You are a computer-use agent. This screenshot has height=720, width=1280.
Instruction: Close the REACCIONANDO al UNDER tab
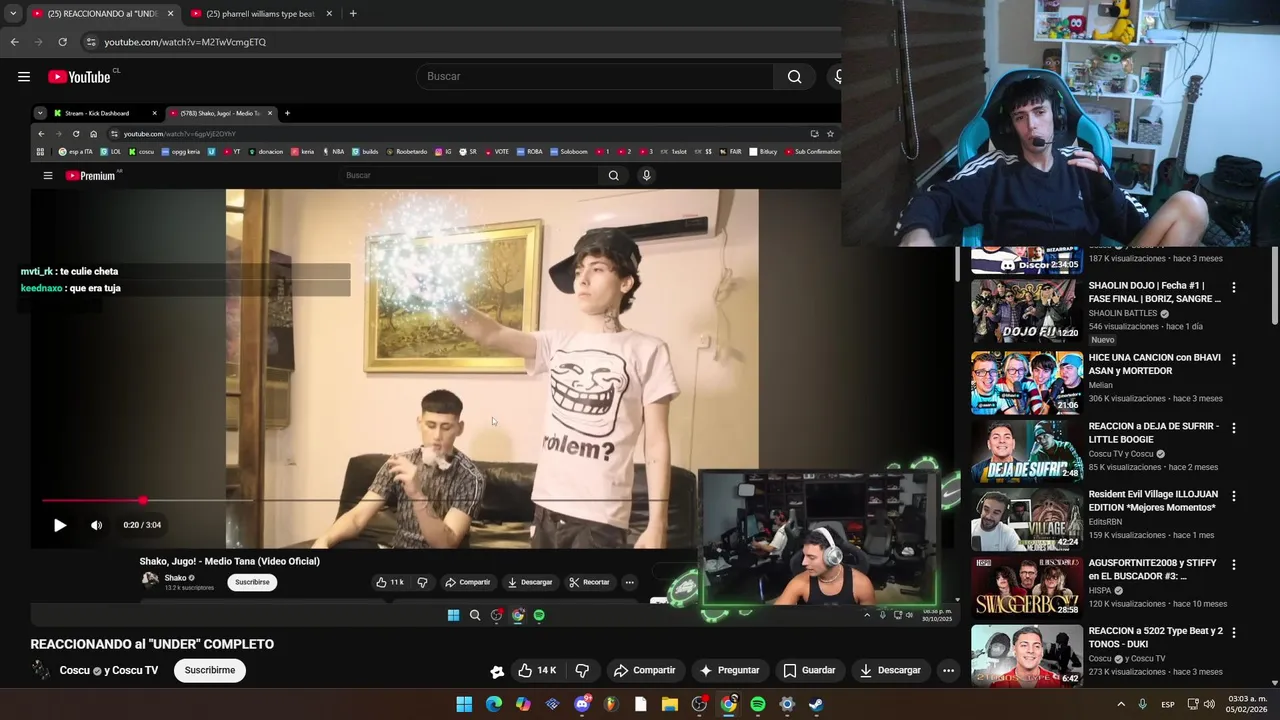[x=170, y=14]
